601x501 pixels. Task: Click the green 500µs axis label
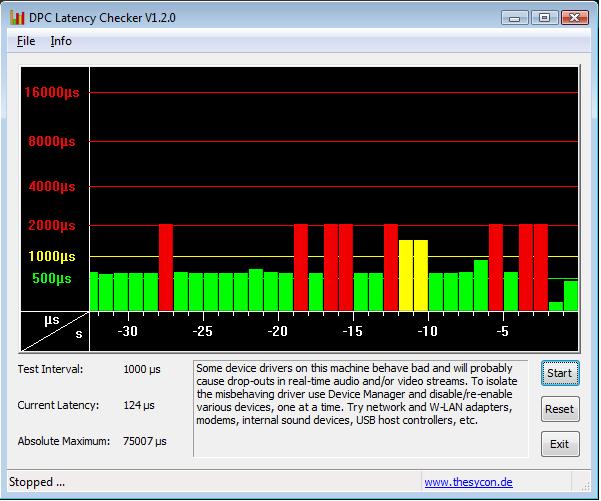point(52,278)
